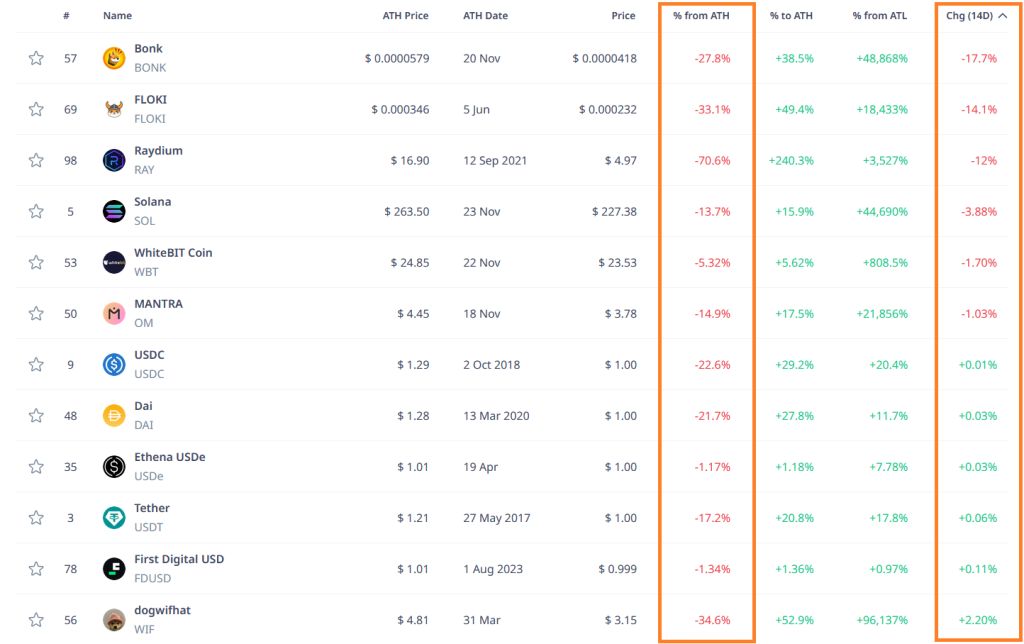Viewport: 1024px width, 644px height.
Task: Click the +240.3% to ATH value
Action: click(x=791, y=161)
